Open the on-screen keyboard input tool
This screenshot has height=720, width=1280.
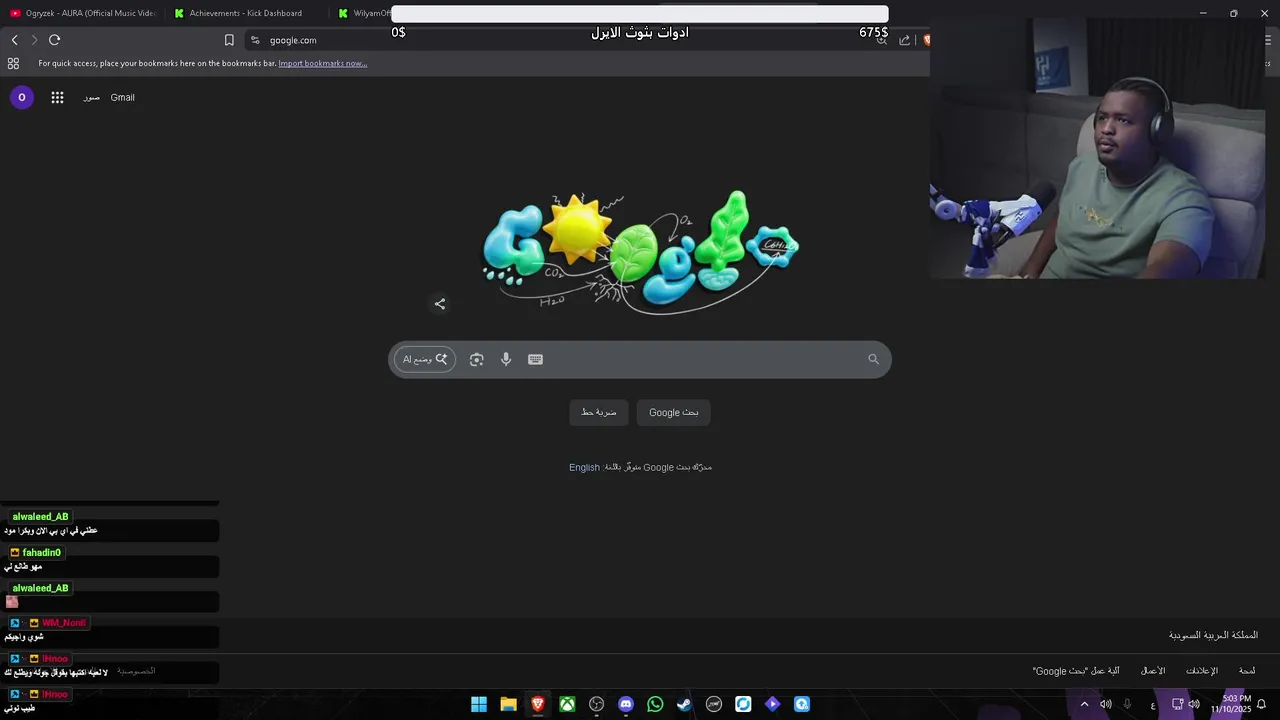535,359
